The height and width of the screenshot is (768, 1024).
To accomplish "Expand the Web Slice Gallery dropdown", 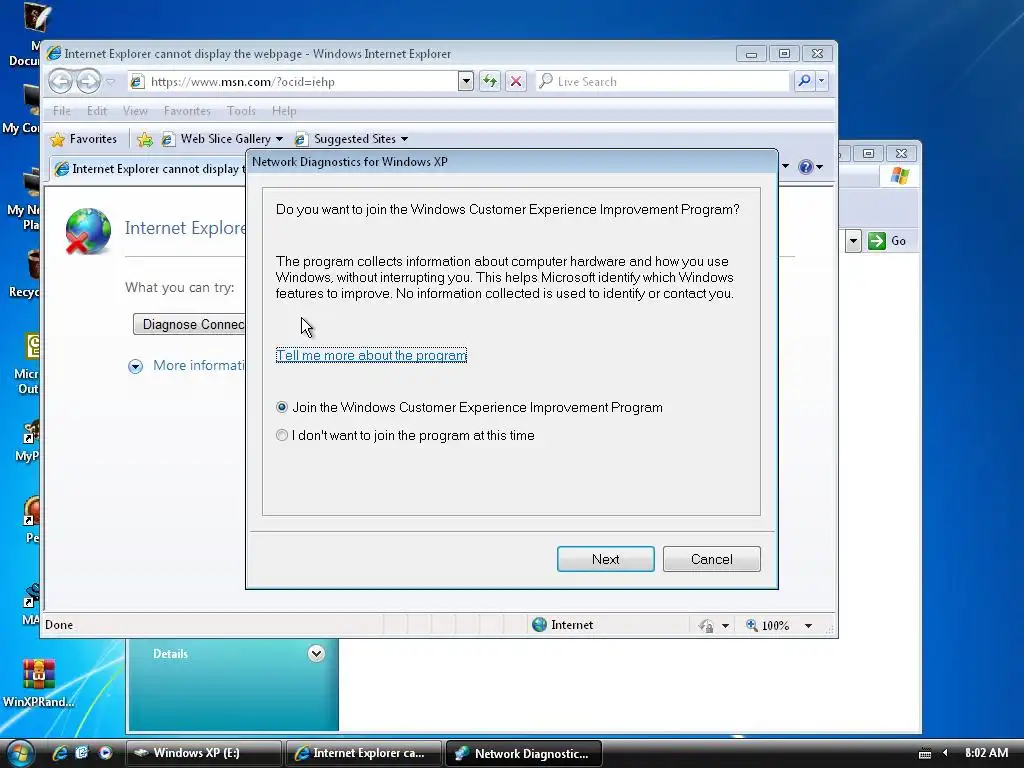I will click(280, 139).
